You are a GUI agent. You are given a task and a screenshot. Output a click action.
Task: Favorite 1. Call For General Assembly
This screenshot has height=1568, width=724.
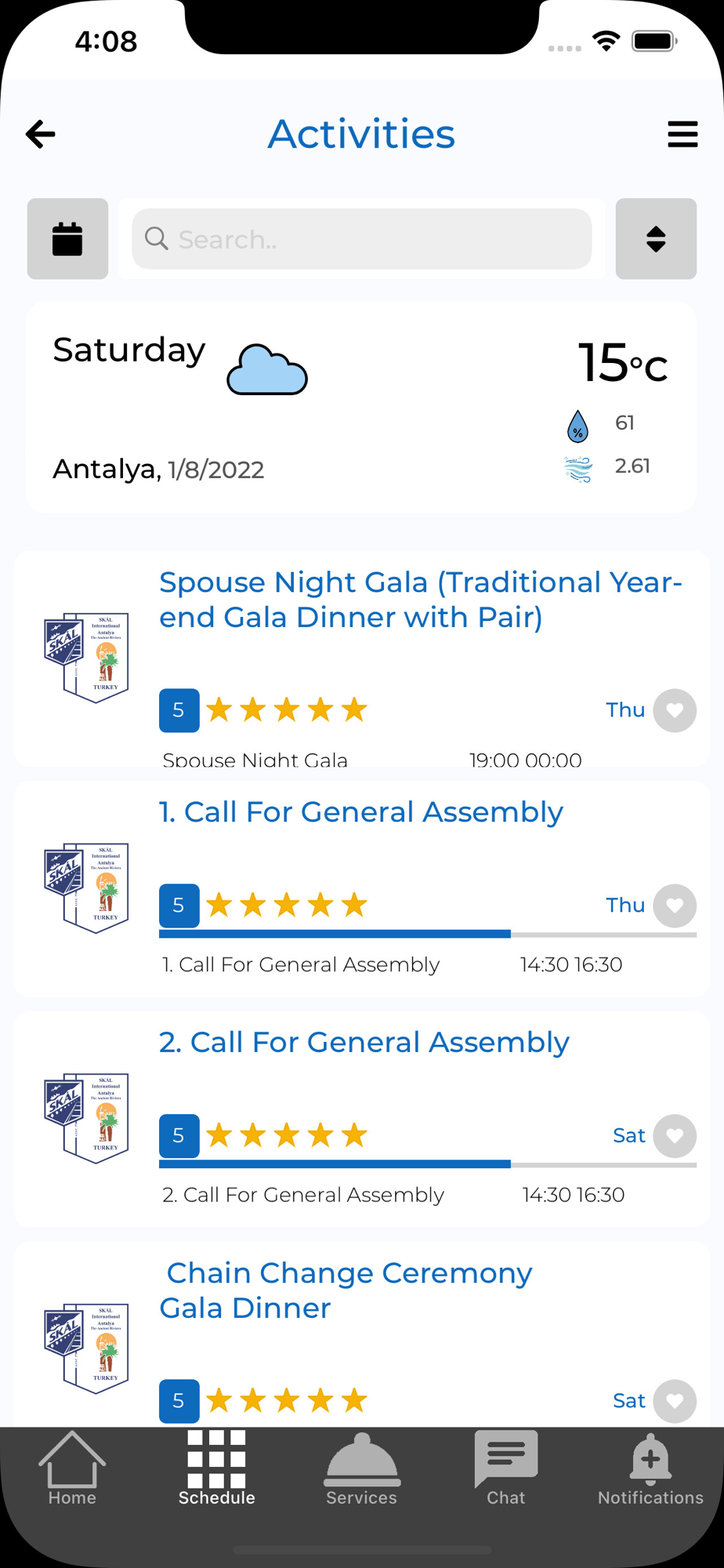pyautogui.click(x=675, y=906)
